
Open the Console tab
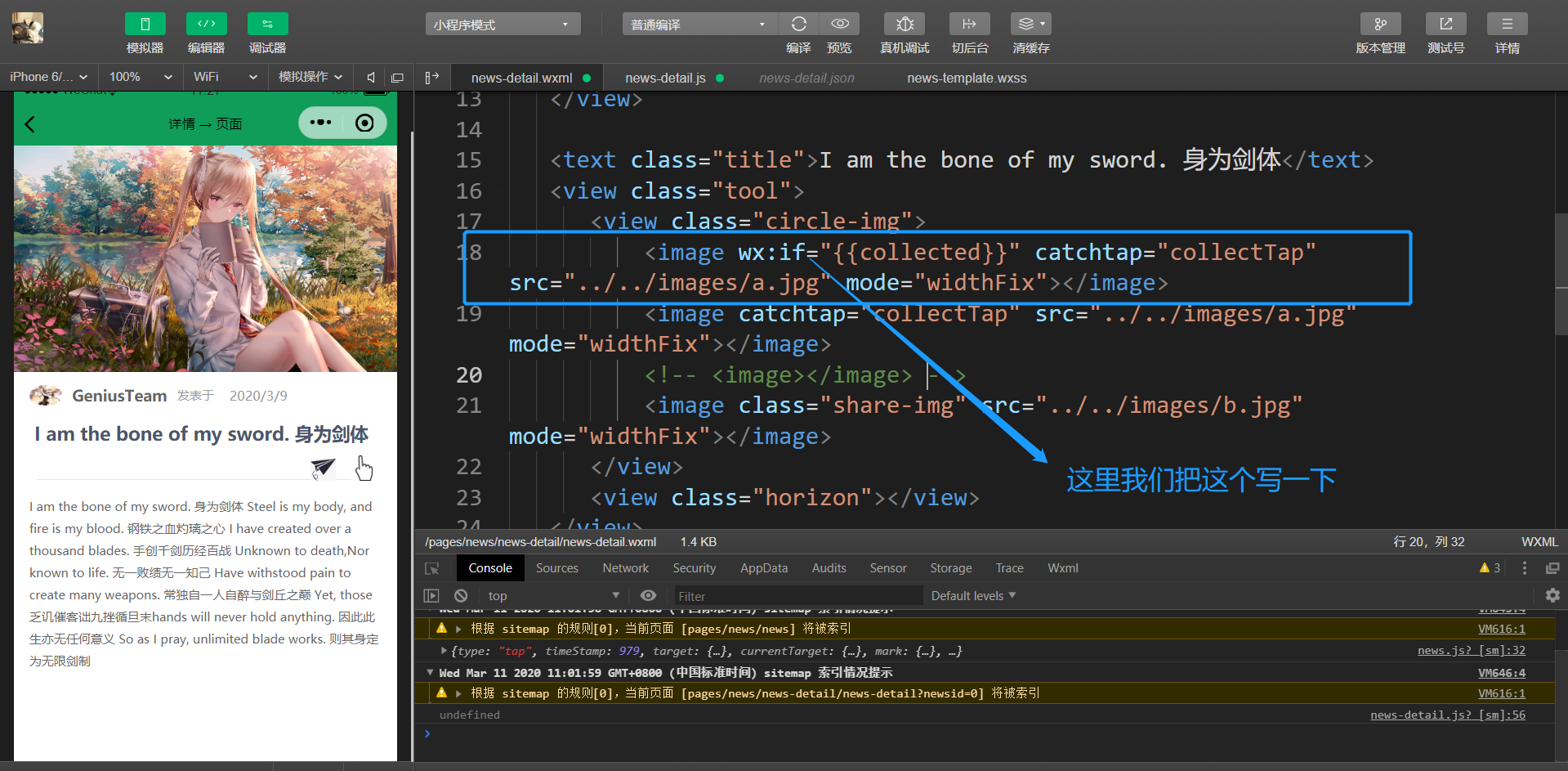[x=490, y=568]
